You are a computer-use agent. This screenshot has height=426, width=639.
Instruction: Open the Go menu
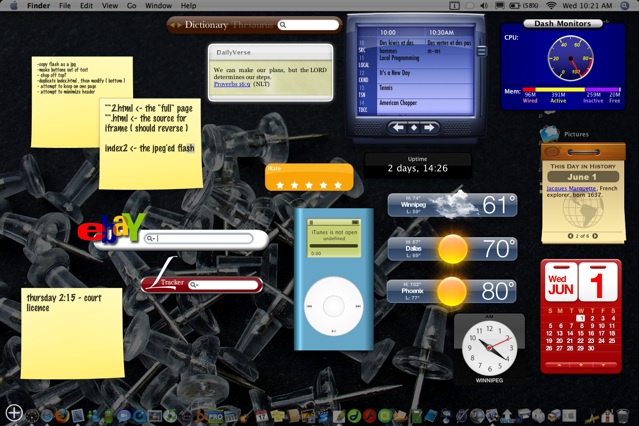(x=131, y=6)
